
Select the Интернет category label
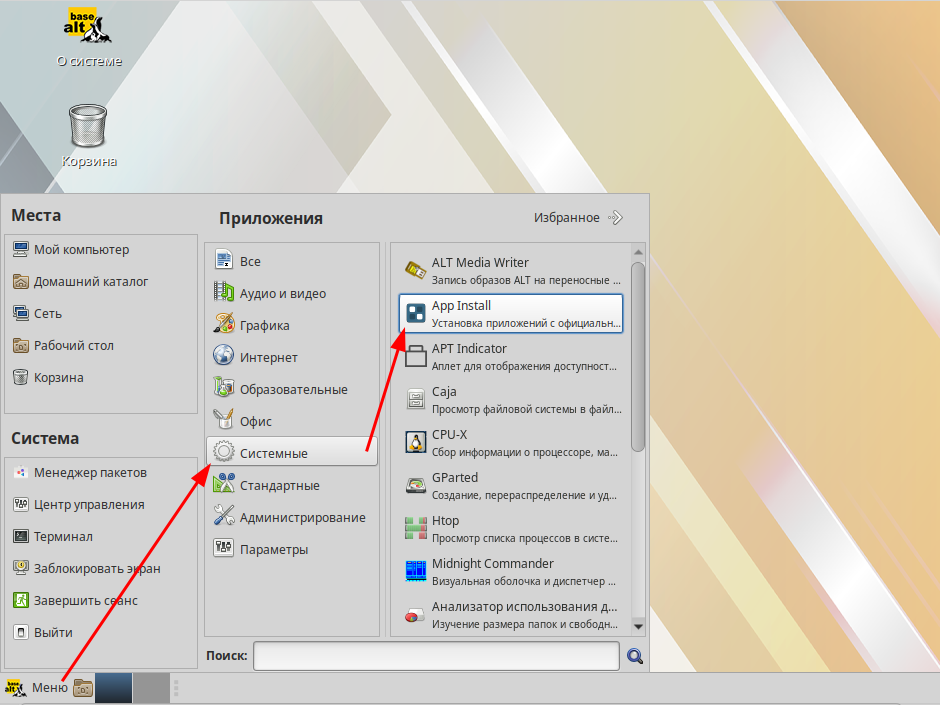269,358
